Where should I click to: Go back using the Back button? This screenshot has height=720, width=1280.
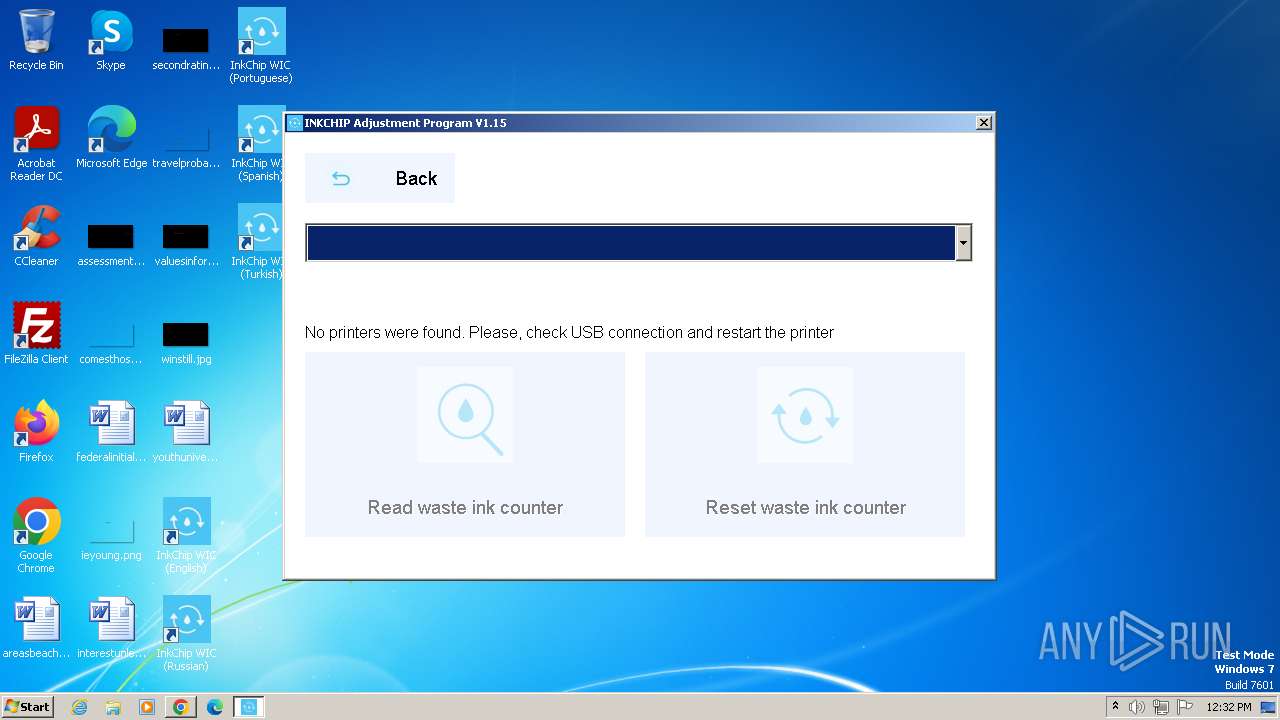click(x=379, y=178)
